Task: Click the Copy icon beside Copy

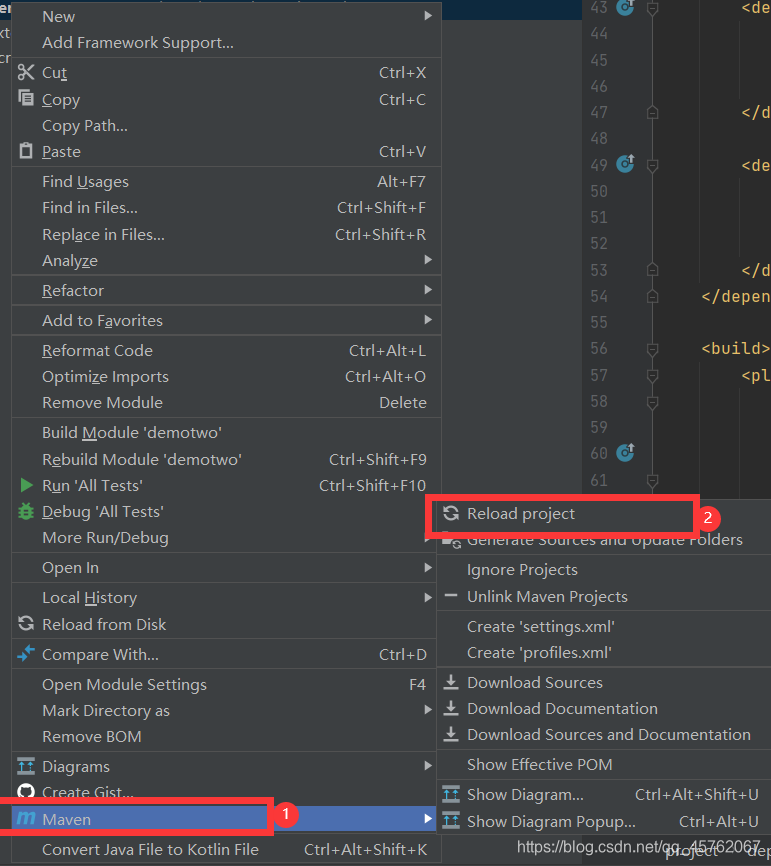Action: point(25,98)
